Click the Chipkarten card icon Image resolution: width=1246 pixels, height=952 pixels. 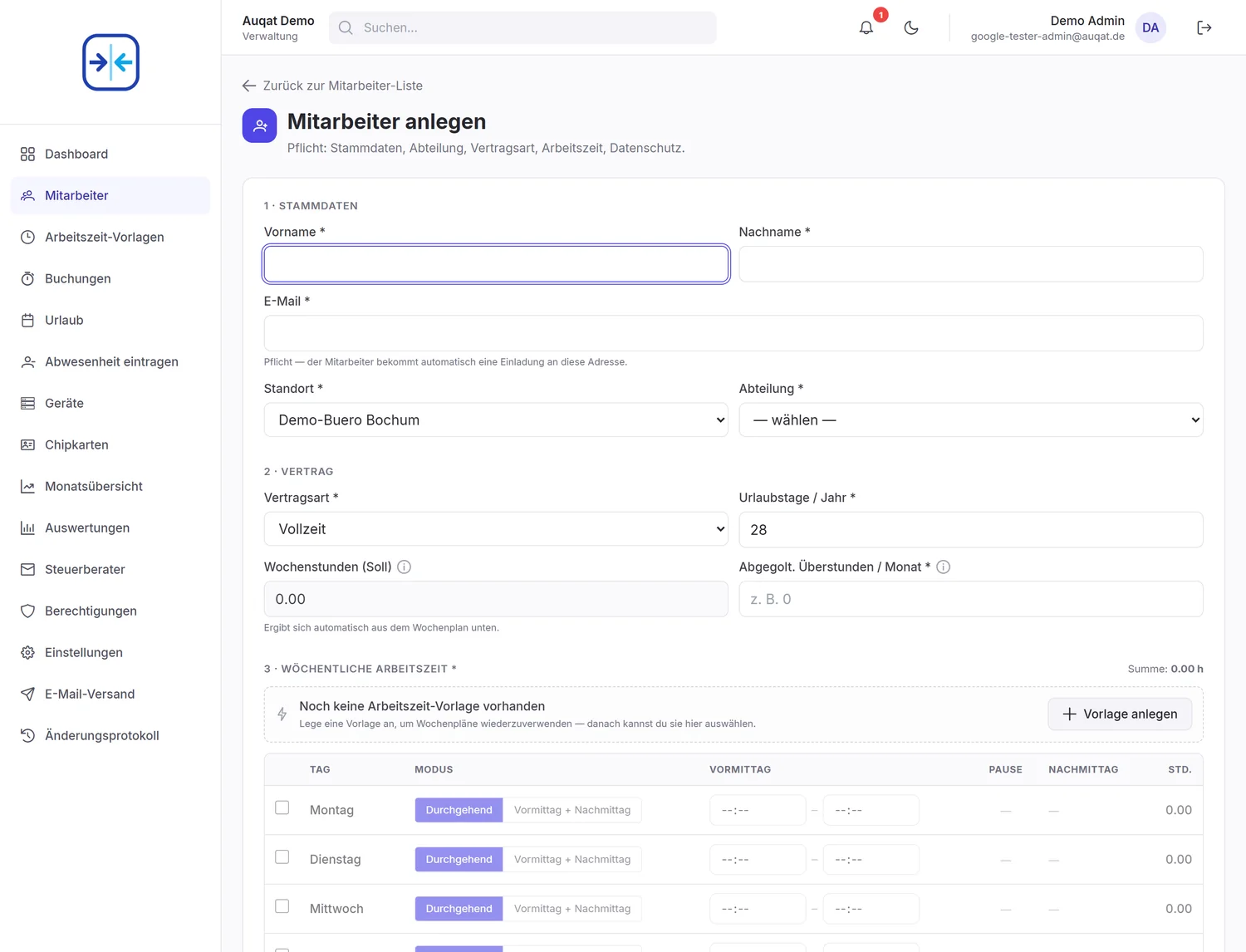(27, 445)
